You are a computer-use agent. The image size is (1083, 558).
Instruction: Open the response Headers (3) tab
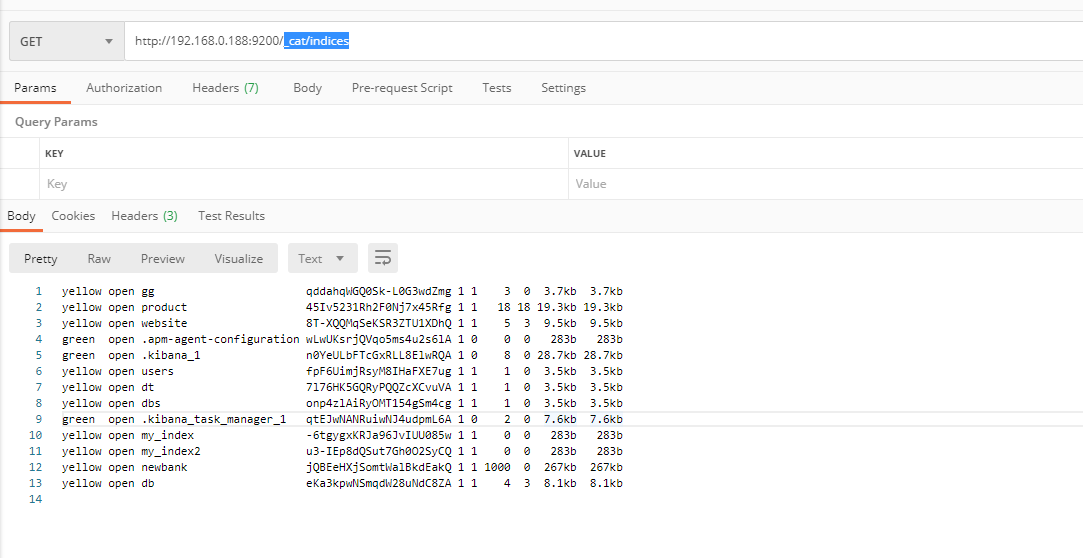pos(144,215)
